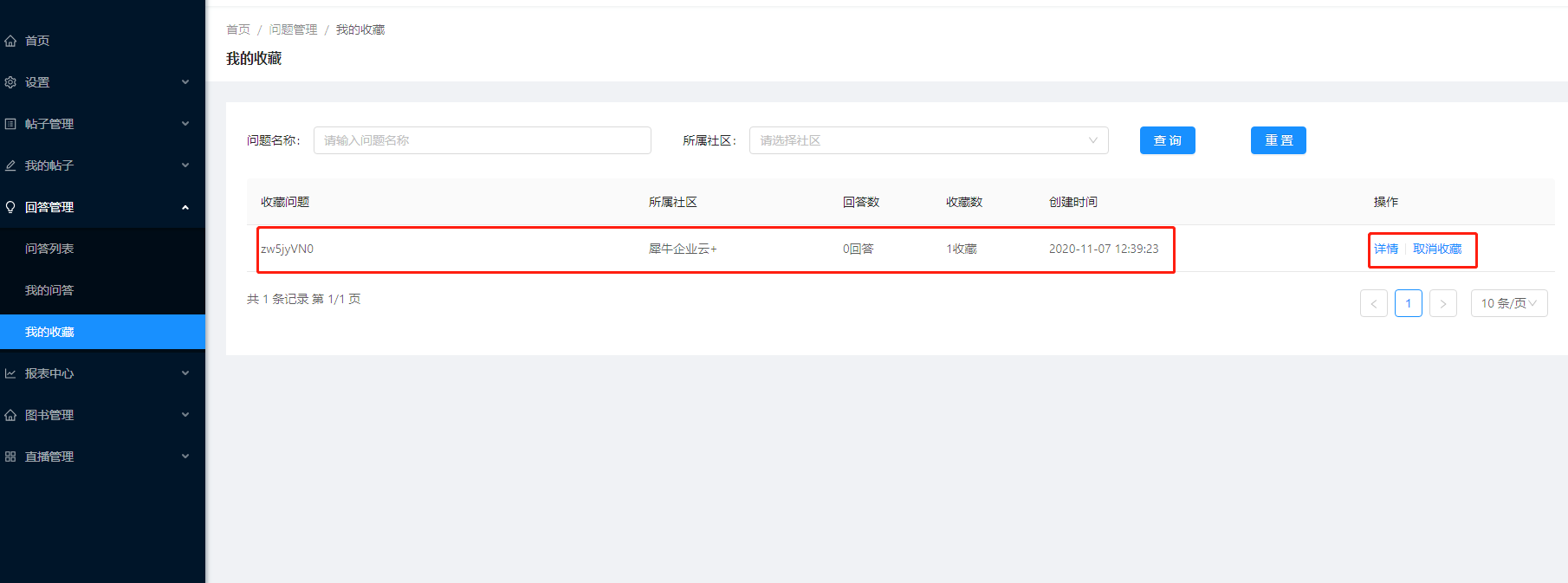Image resolution: width=1568 pixels, height=583 pixels.
Task: Click the 1收藏 cell
Action: click(x=962, y=249)
